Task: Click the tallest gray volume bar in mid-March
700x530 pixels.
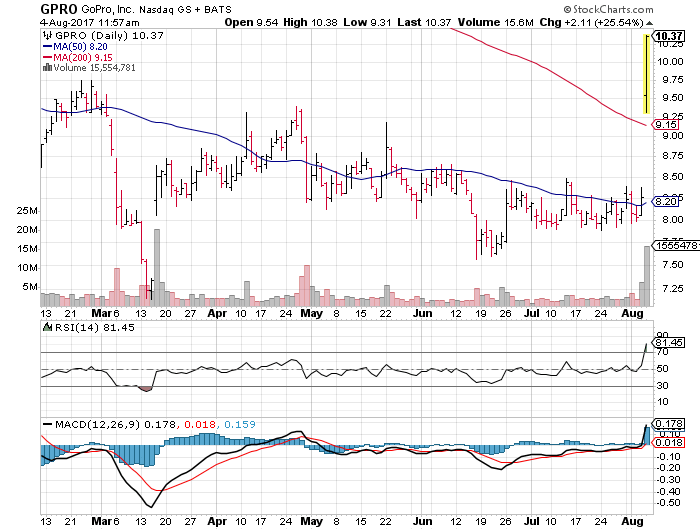Action: click(157, 267)
